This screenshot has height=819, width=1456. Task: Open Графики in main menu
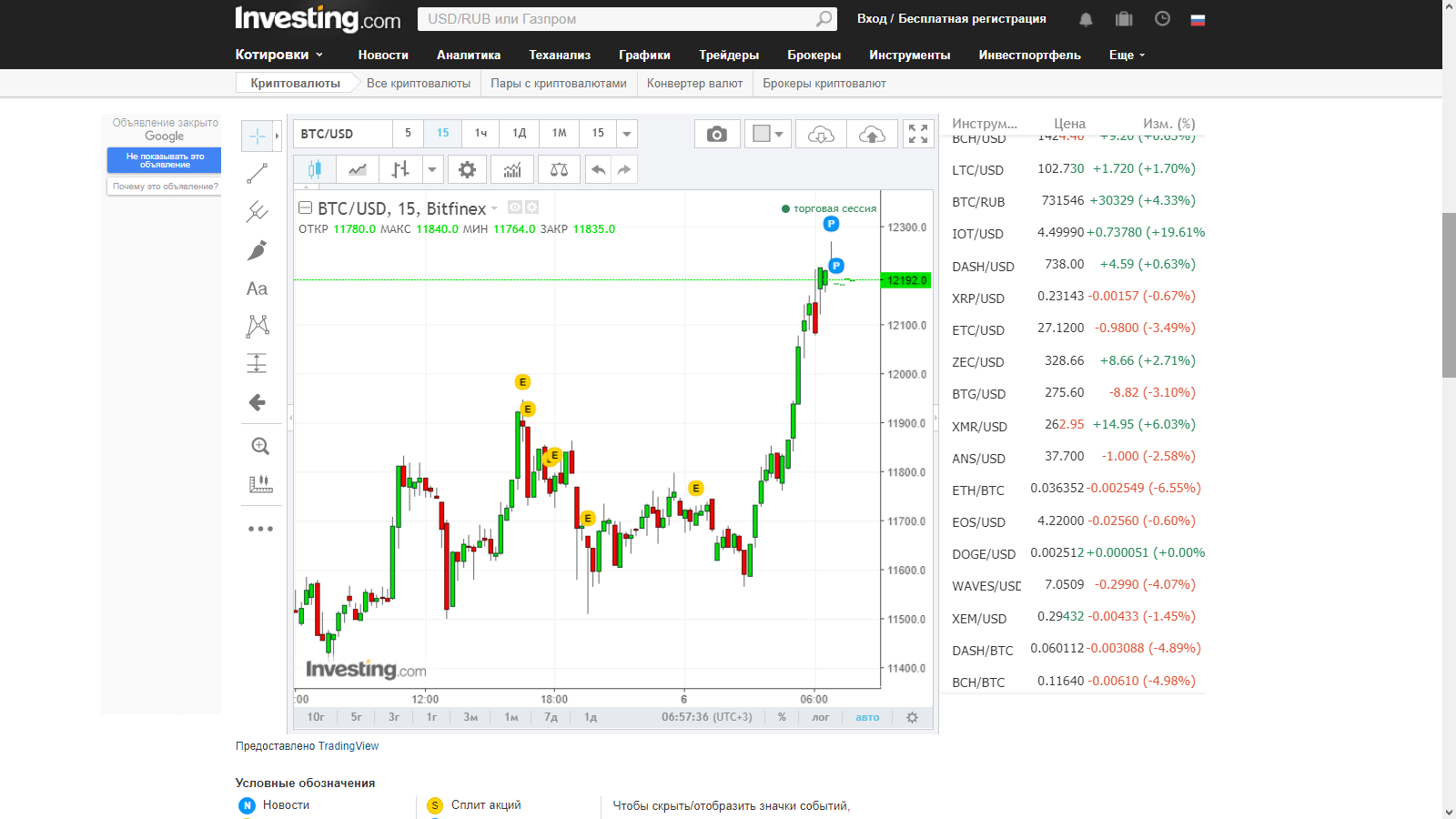tap(644, 55)
